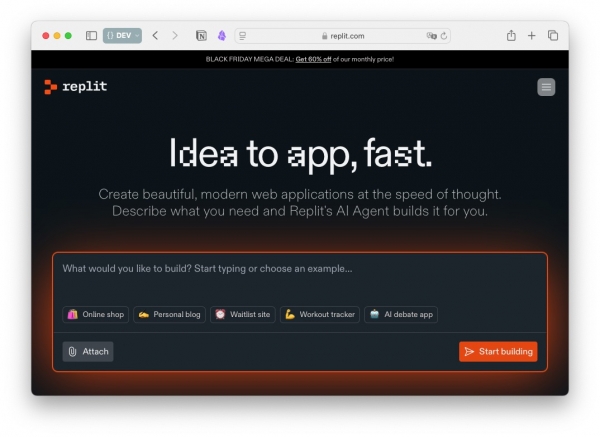The height and width of the screenshot is (437, 600).
Task: Open the DEV profile dropdown
Action: pyautogui.click(x=122, y=36)
